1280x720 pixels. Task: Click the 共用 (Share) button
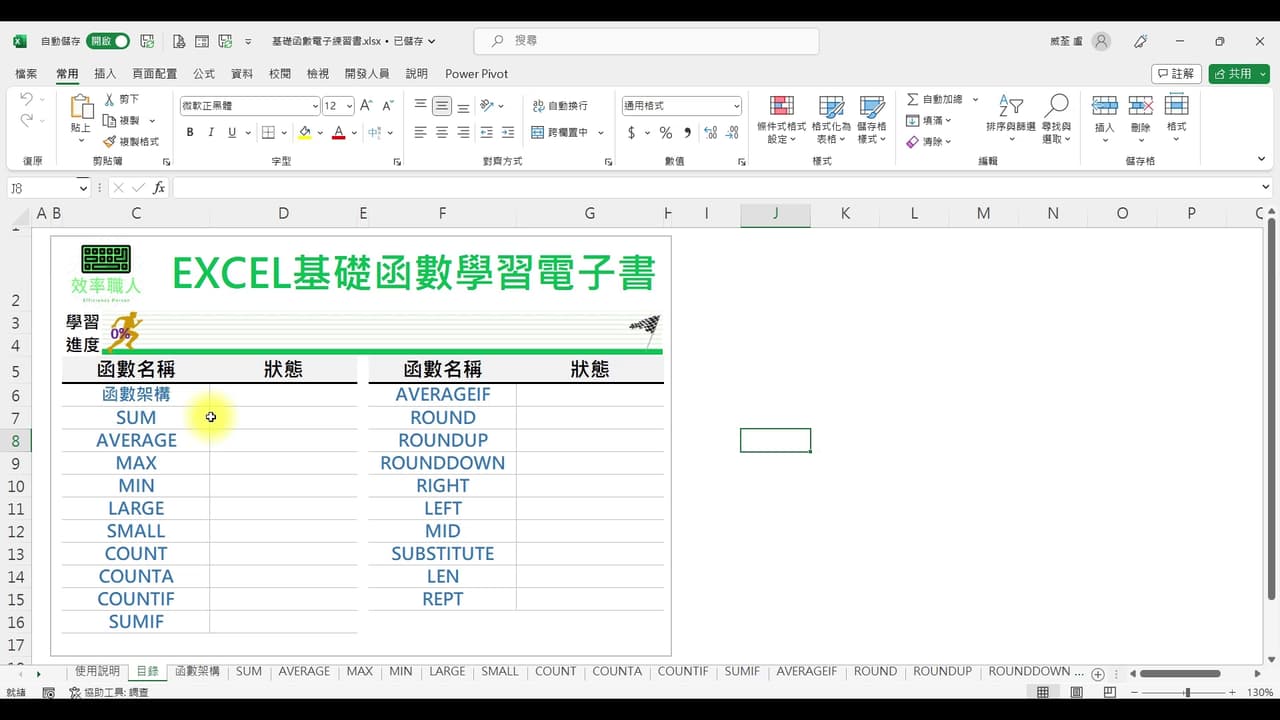pyautogui.click(x=1234, y=73)
